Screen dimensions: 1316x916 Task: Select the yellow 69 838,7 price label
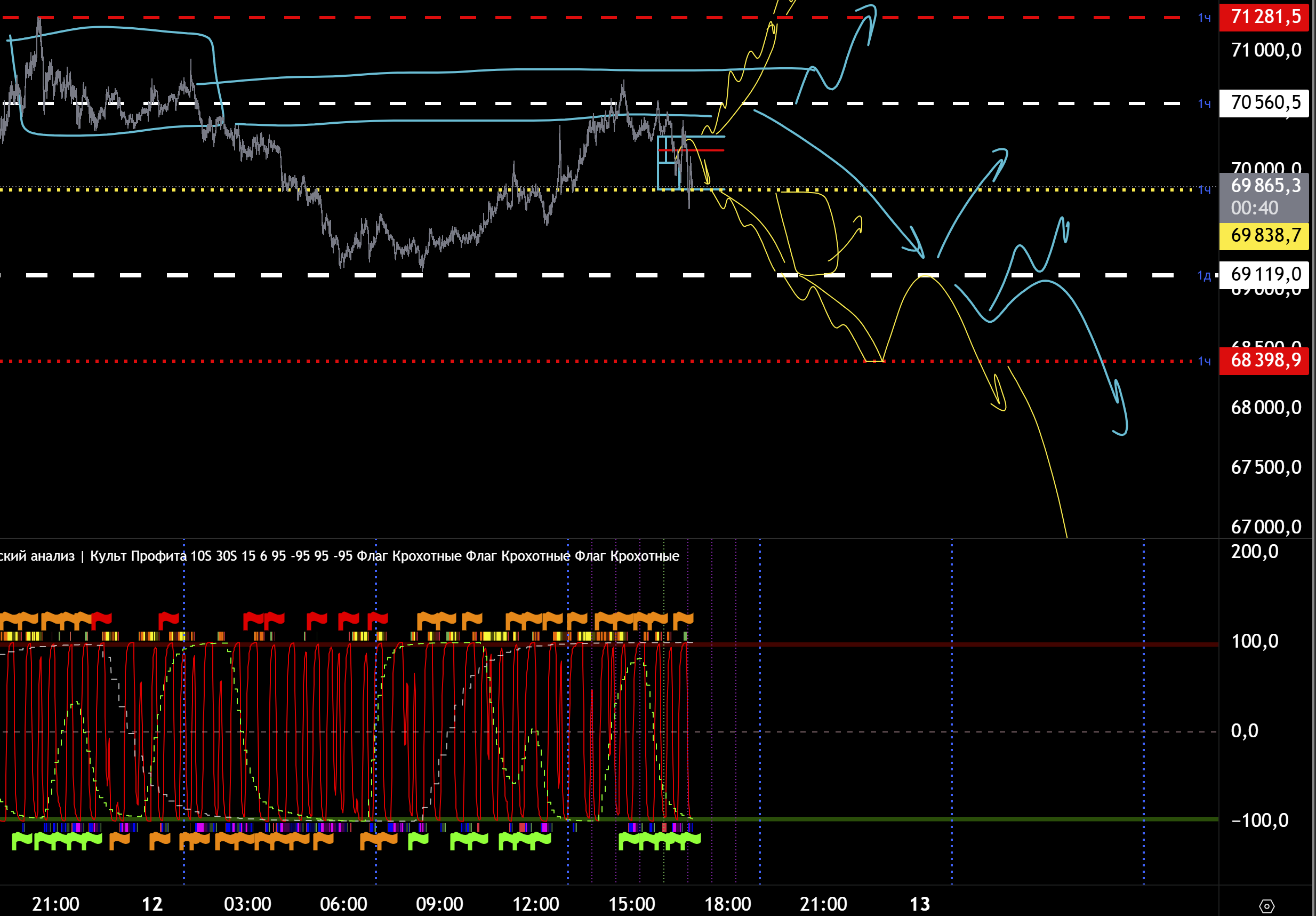pyautogui.click(x=1265, y=236)
